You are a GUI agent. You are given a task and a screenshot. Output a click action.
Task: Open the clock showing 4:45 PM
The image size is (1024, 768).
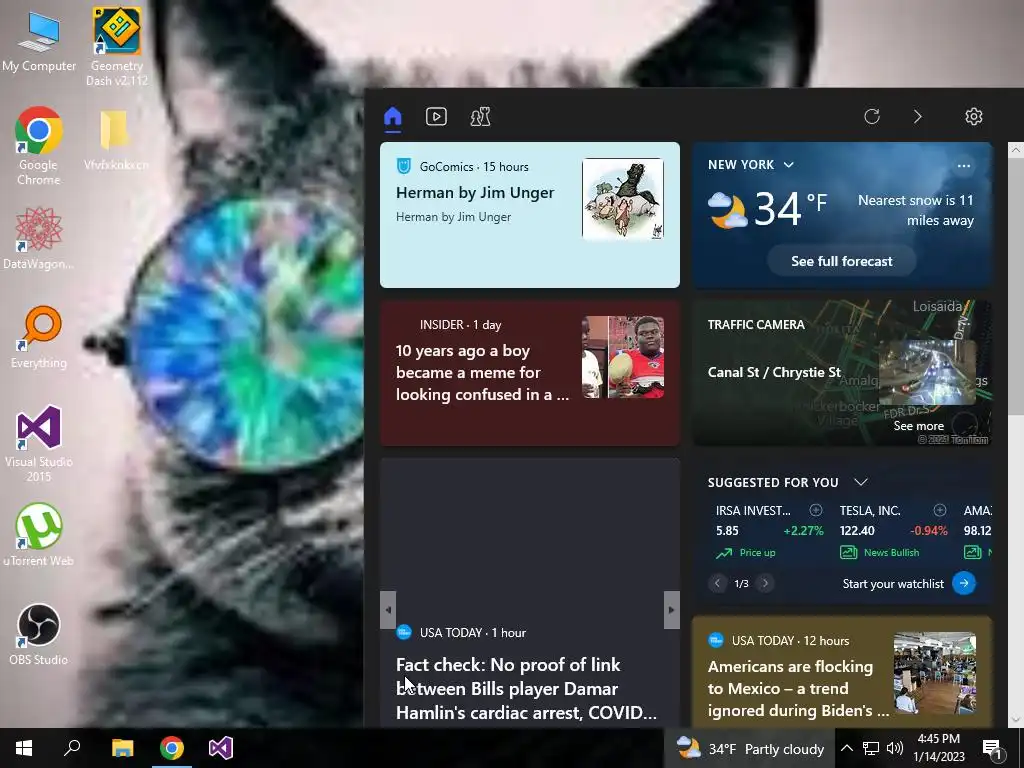(938, 748)
